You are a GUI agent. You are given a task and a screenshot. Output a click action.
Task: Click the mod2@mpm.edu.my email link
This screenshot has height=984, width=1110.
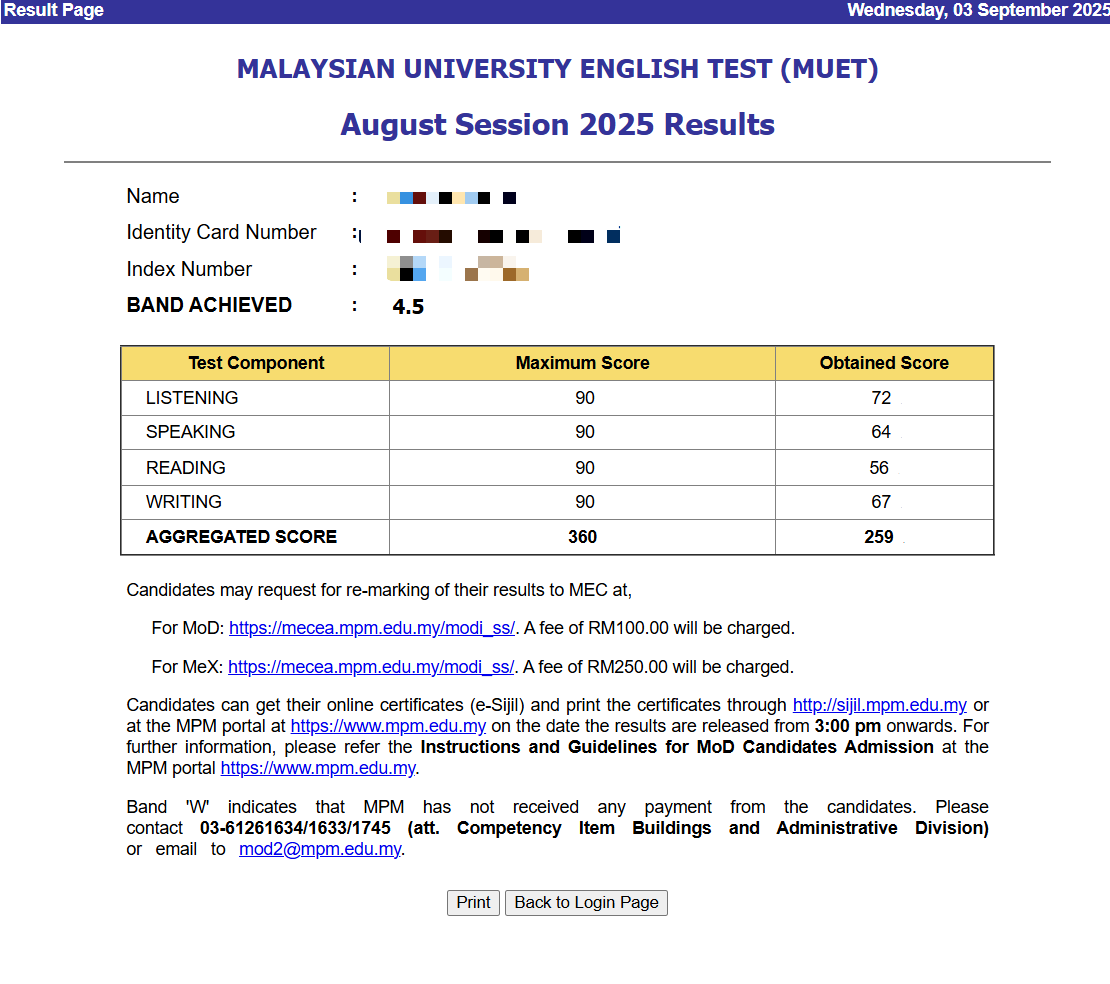click(320, 849)
